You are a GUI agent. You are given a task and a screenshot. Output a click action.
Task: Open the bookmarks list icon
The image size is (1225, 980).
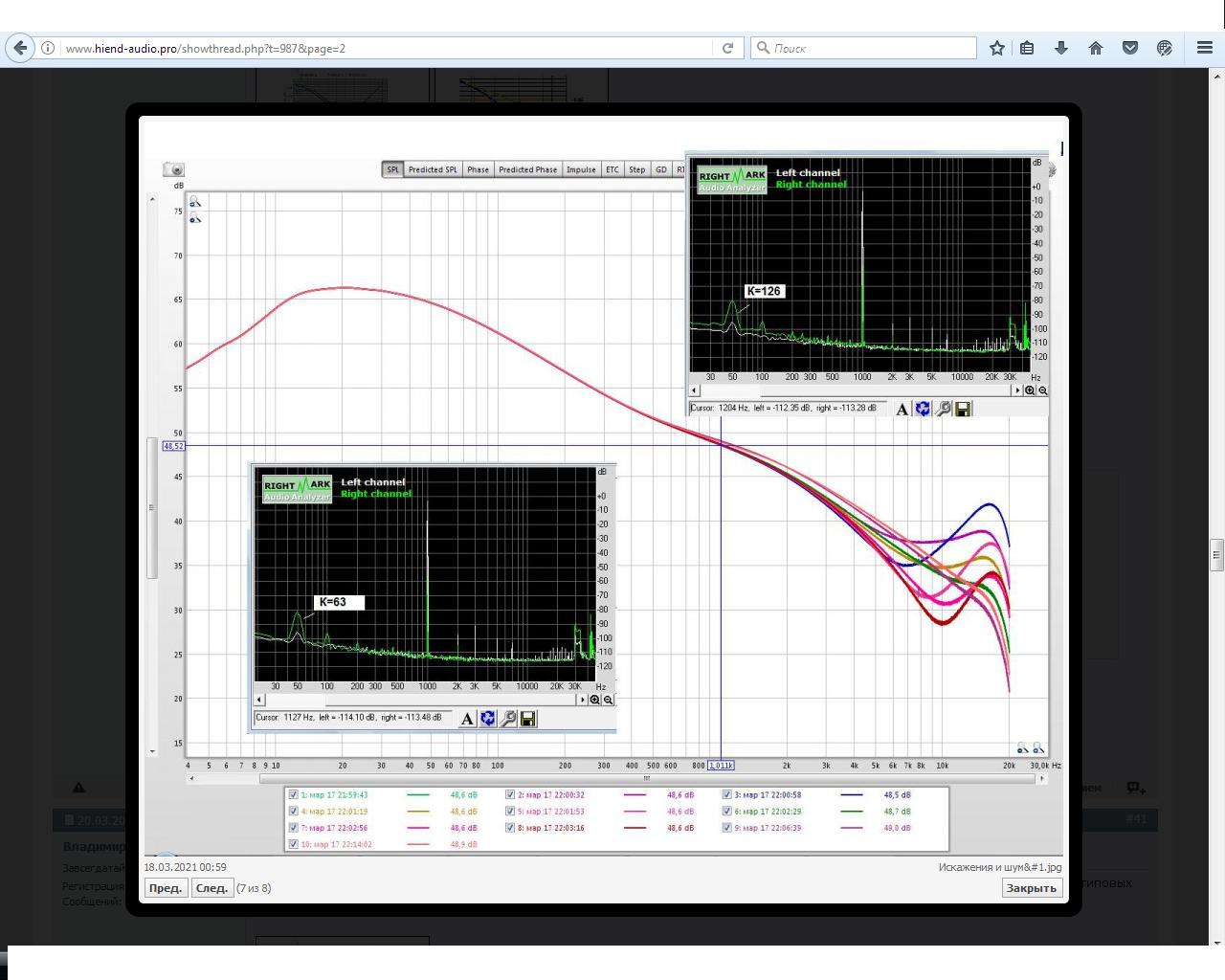point(1027,48)
